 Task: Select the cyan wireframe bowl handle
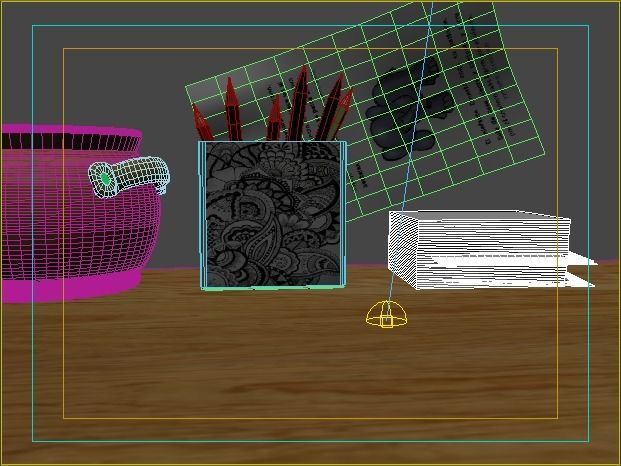pos(129,176)
